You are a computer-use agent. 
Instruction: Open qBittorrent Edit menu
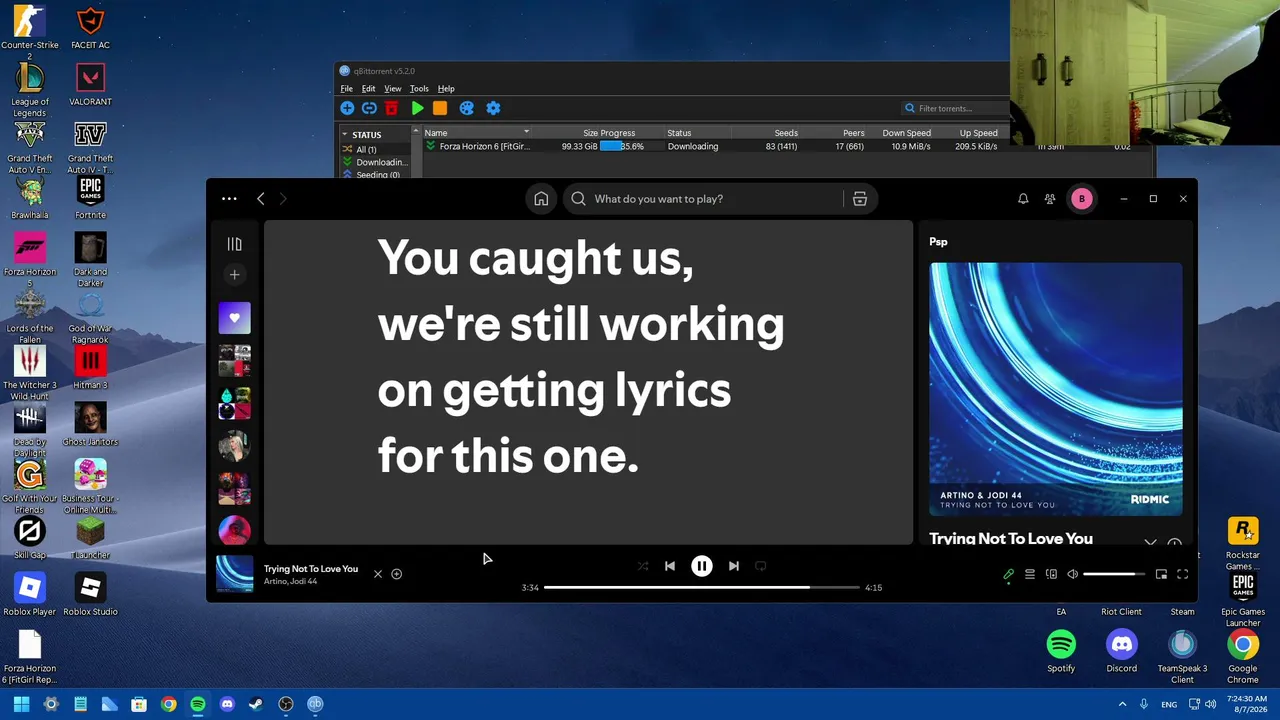[369, 89]
